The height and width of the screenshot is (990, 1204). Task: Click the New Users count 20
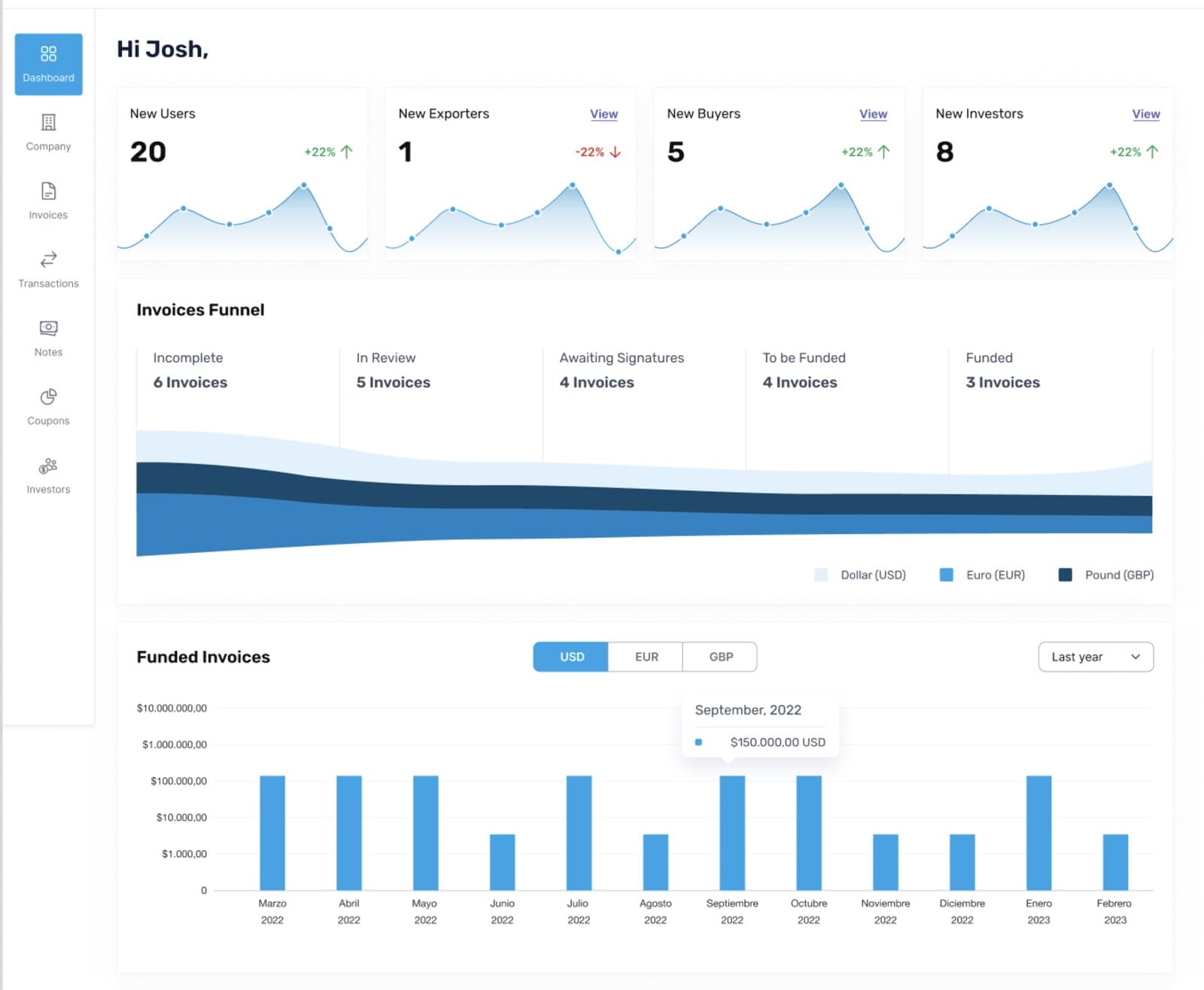click(x=148, y=152)
